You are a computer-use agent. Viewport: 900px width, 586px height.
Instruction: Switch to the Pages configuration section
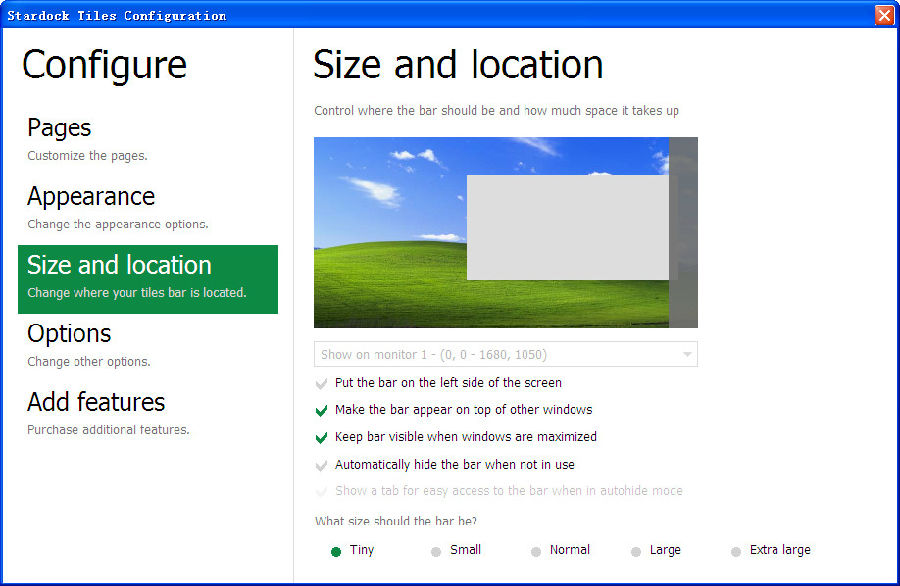(58, 128)
